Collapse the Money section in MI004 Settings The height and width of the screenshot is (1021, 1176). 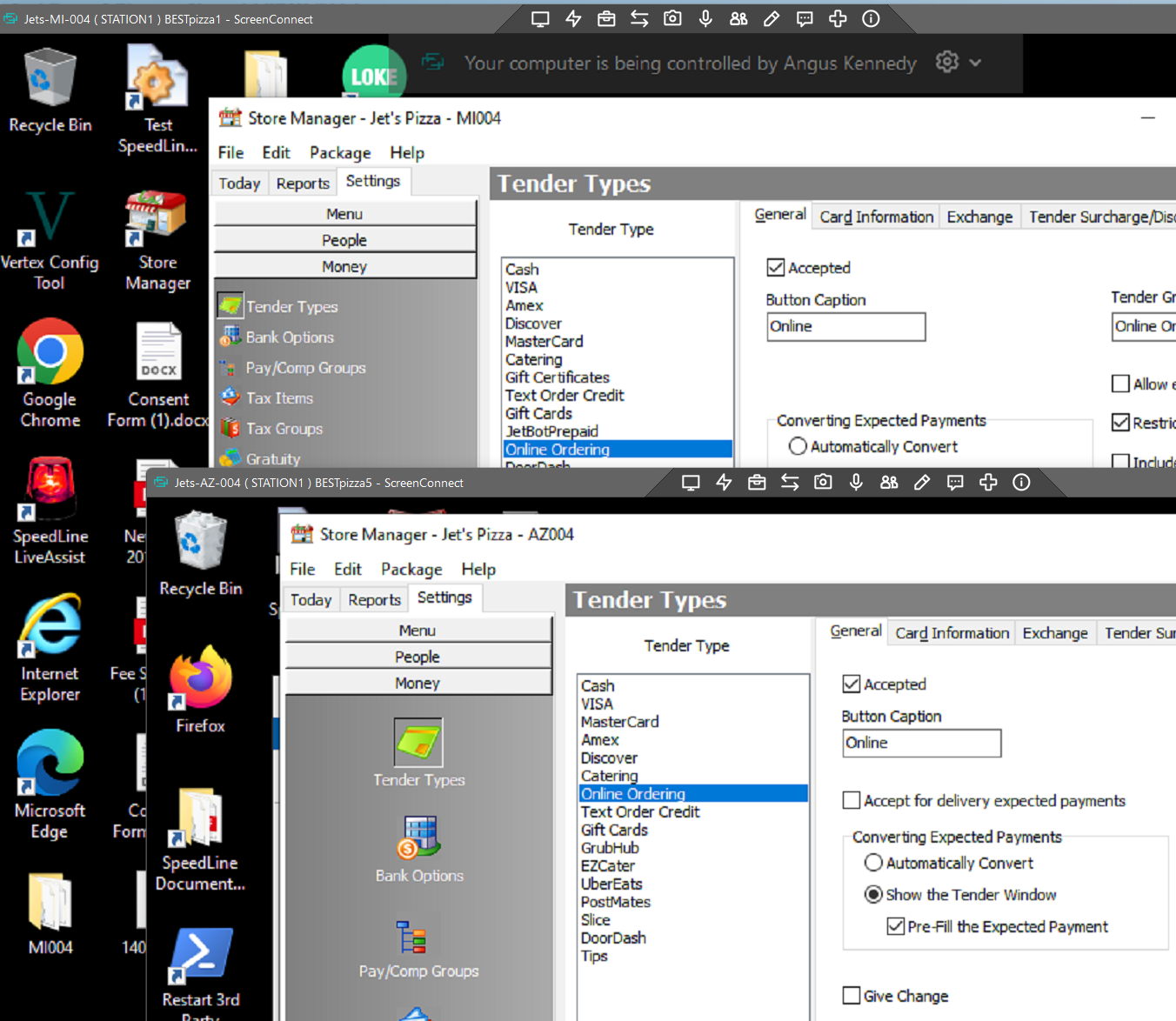click(344, 266)
